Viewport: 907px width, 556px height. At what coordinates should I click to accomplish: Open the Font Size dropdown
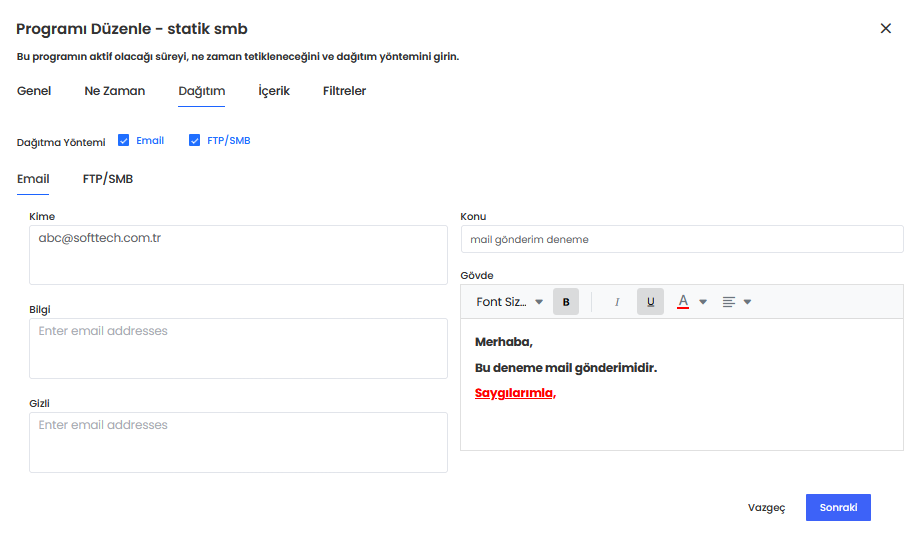(509, 302)
